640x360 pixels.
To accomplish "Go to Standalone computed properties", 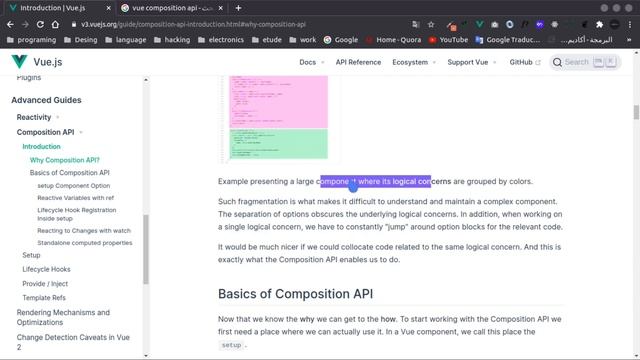I will coord(85,243).
